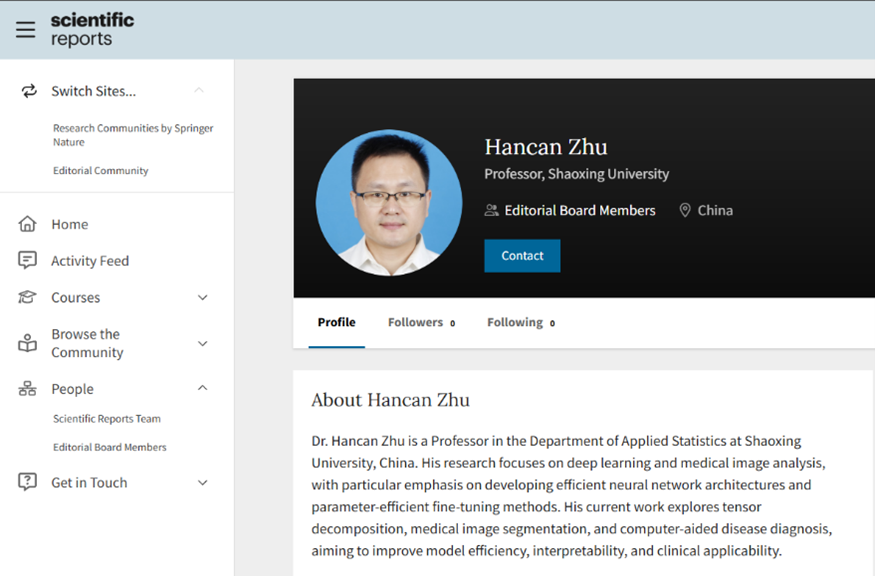Viewport: 875px width, 576px height.
Task: Collapse the Switch Sites section chevron
Action: [x=199, y=91]
